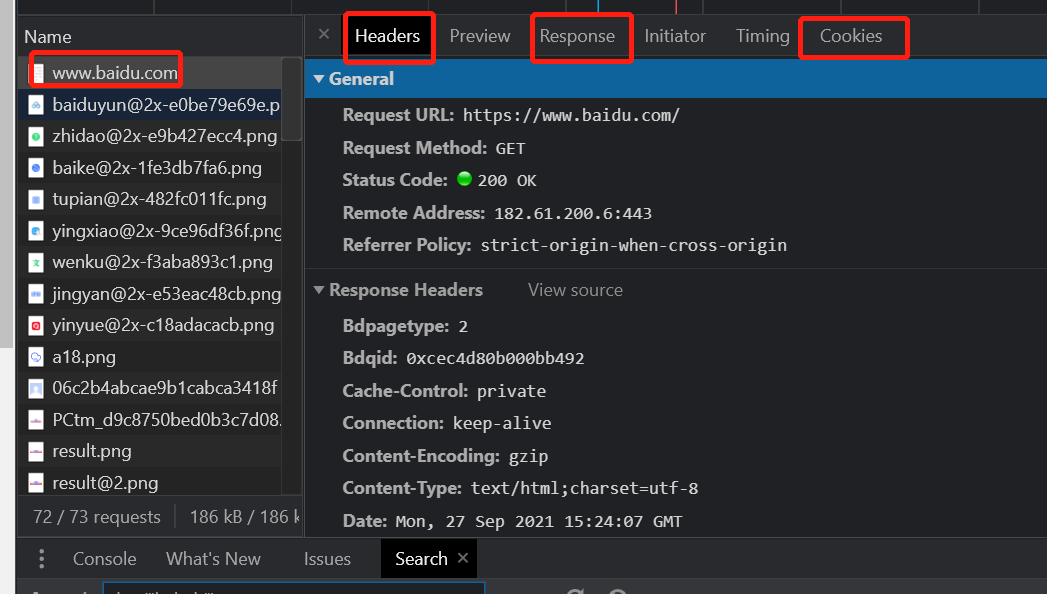Click icon beside result@2.png request

click(x=36, y=483)
